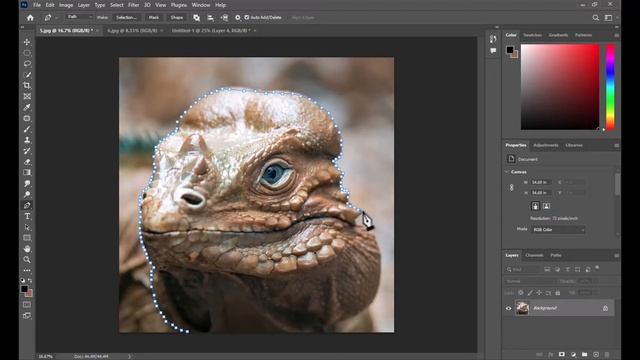The image size is (640, 360).
Task: Open the Path mode dropdown
Action: (79, 17)
